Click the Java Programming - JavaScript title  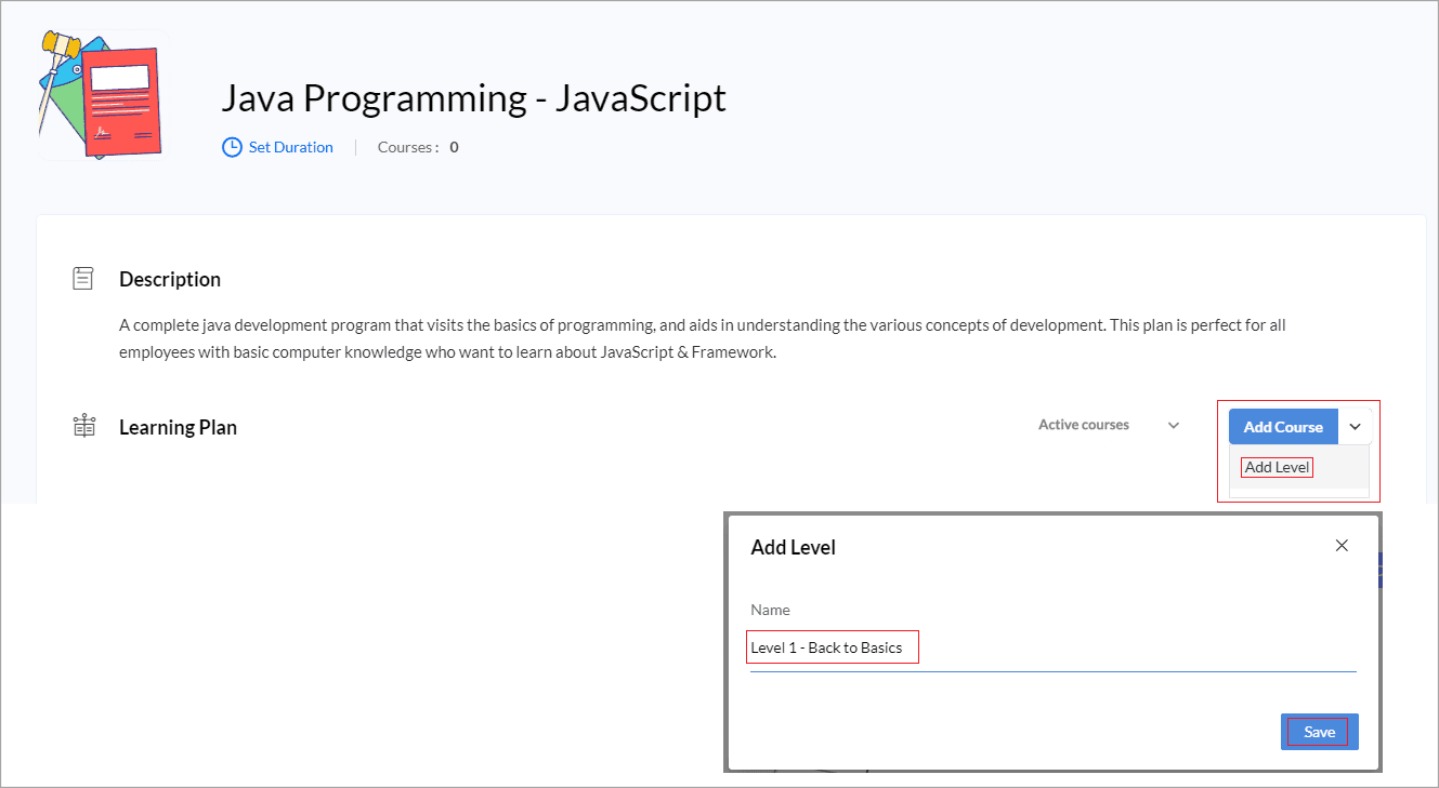click(473, 98)
